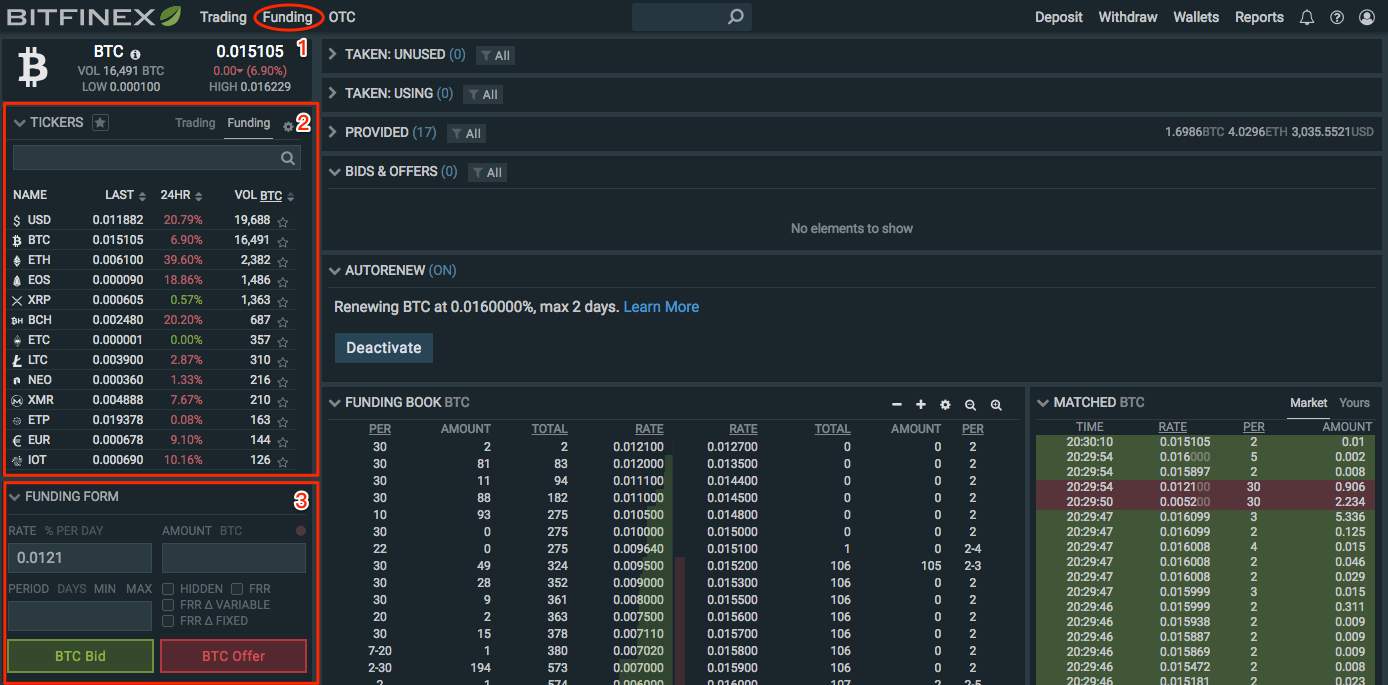This screenshot has height=685, width=1388.
Task: Click the Bitfinex logo
Action: coord(94,17)
